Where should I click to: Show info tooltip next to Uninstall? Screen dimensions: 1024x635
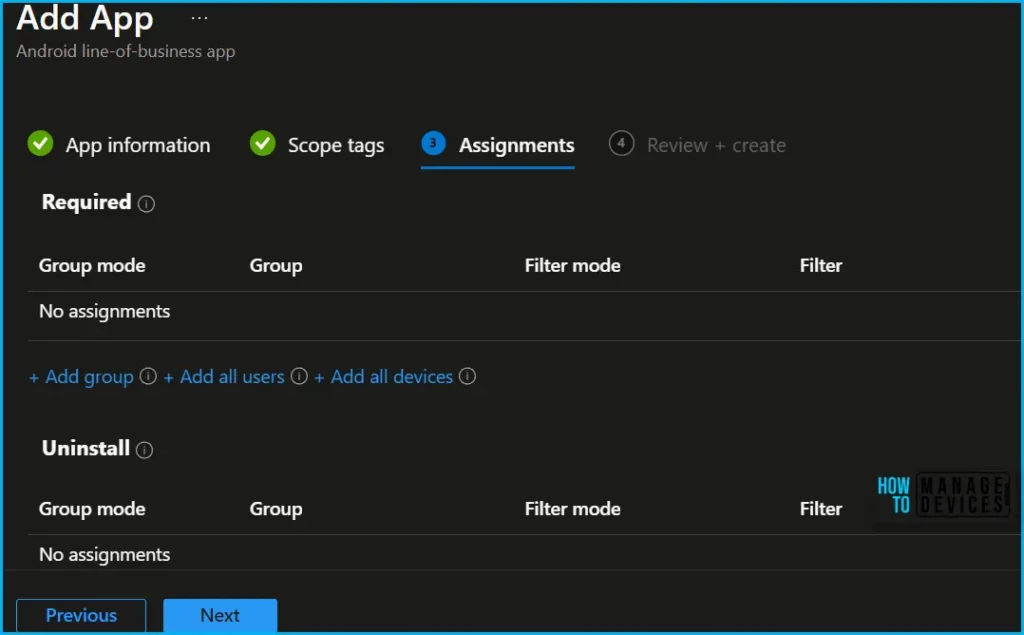[x=144, y=449]
